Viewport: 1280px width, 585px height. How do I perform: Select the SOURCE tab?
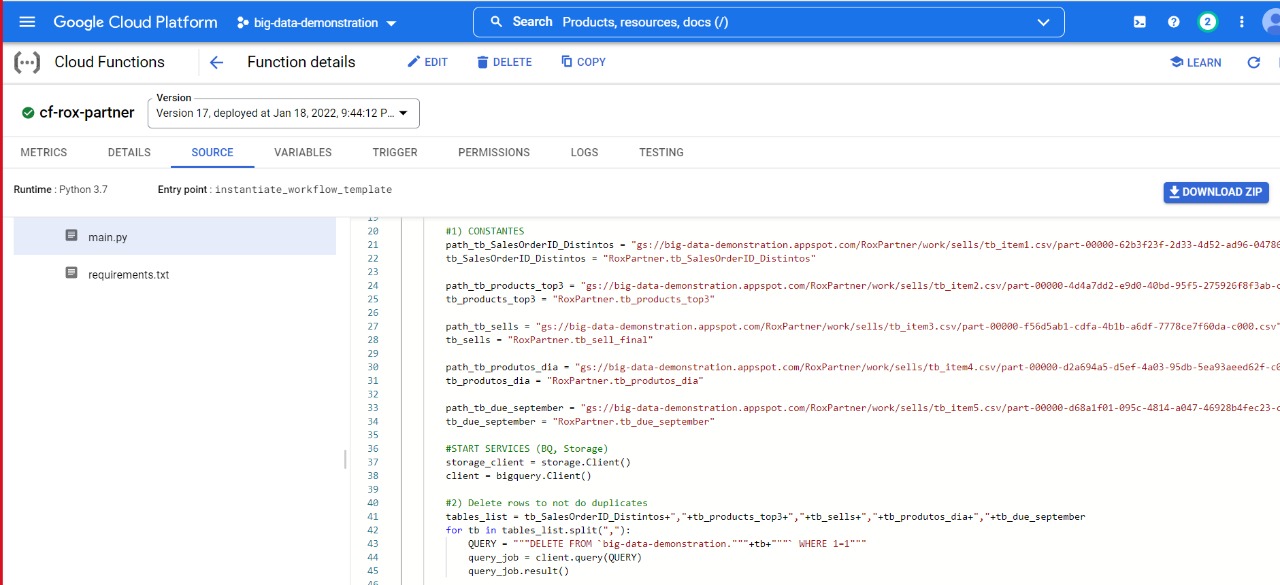pos(212,152)
